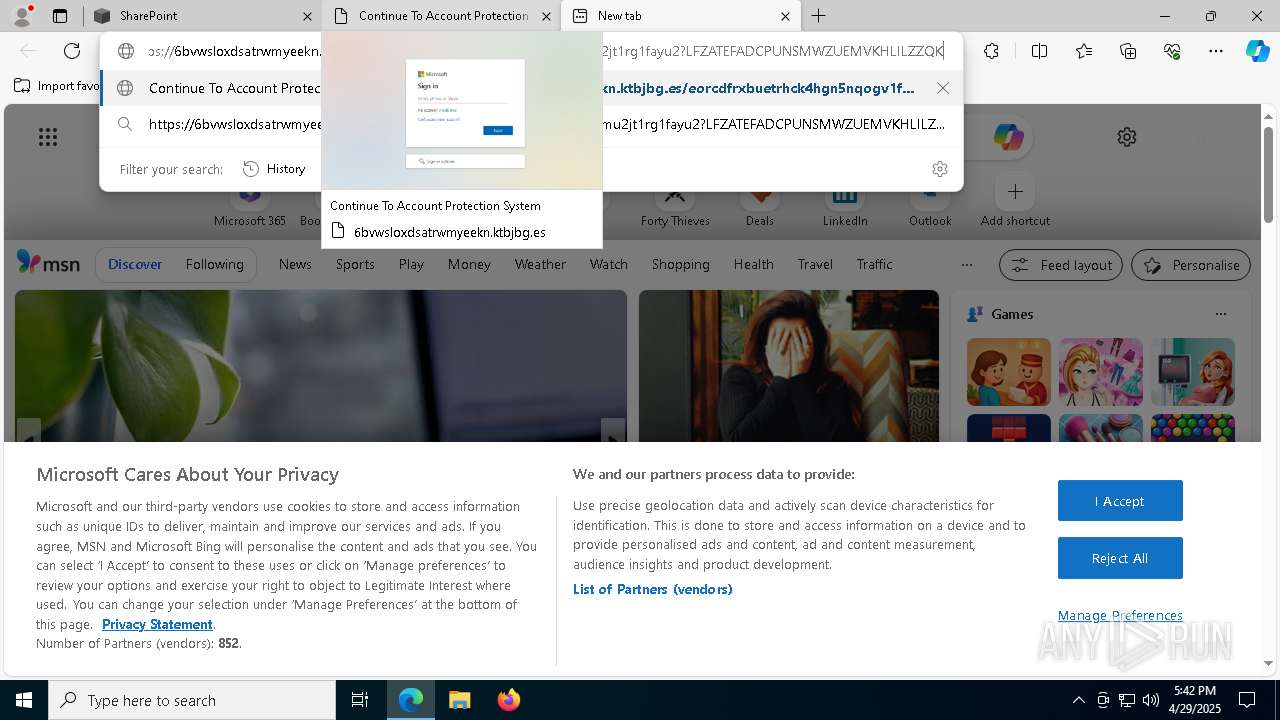
Task: Open the News category
Action: coord(295,264)
